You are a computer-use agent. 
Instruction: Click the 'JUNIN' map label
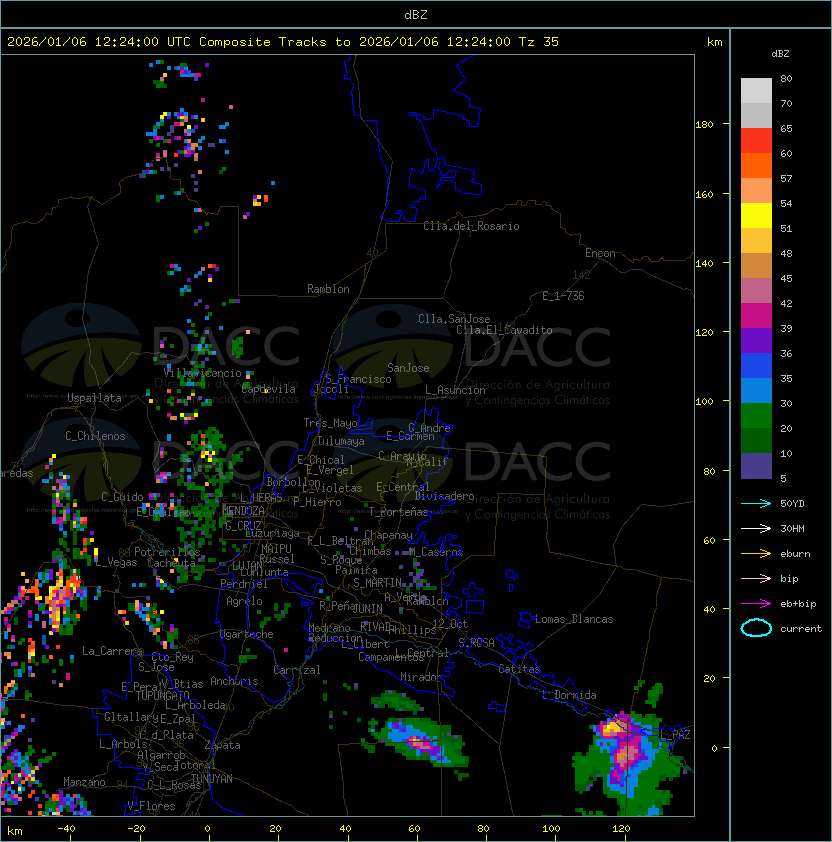point(368,608)
